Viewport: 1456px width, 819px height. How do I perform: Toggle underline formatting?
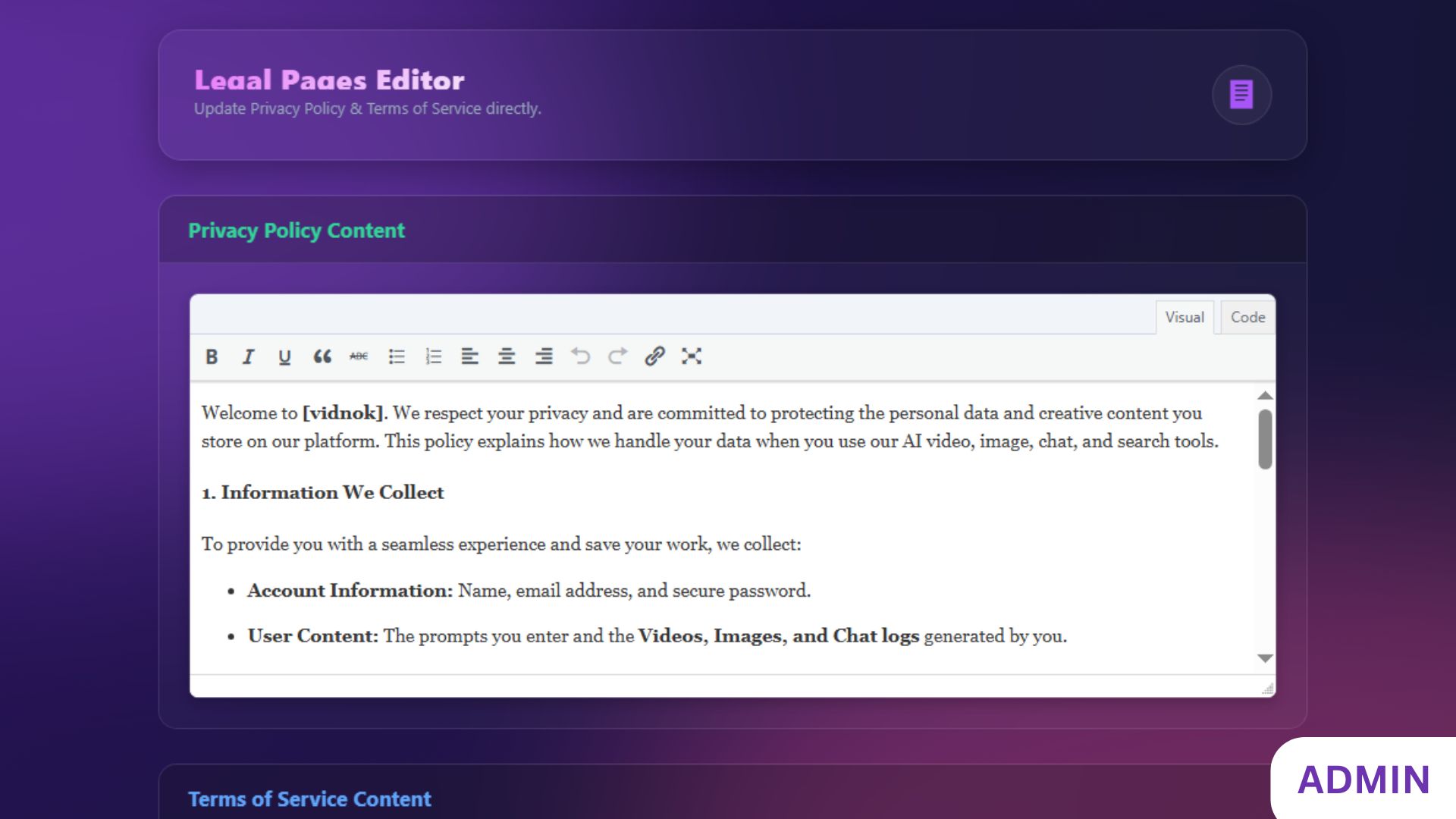pos(284,356)
